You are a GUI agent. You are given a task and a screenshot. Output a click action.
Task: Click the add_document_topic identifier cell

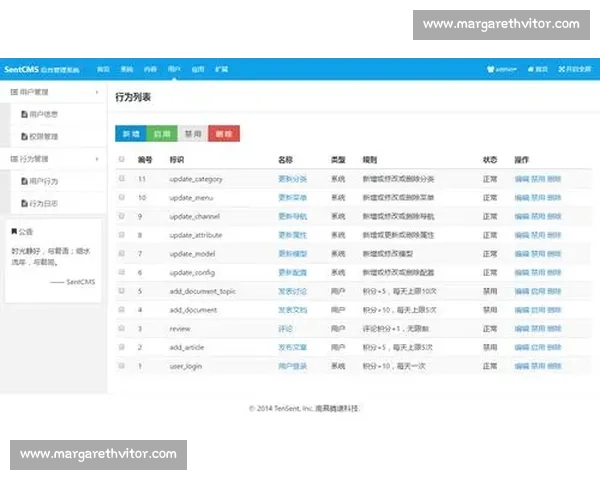[x=202, y=291]
